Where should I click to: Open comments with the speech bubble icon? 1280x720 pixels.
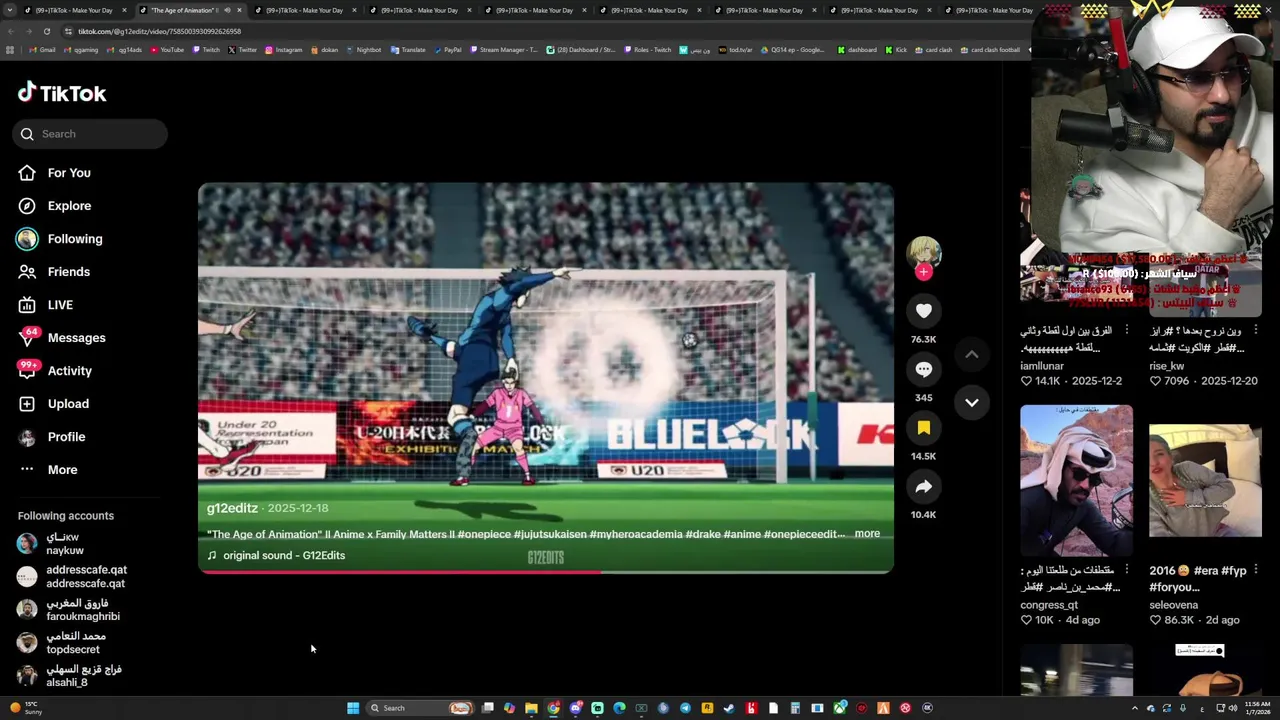tap(923, 369)
